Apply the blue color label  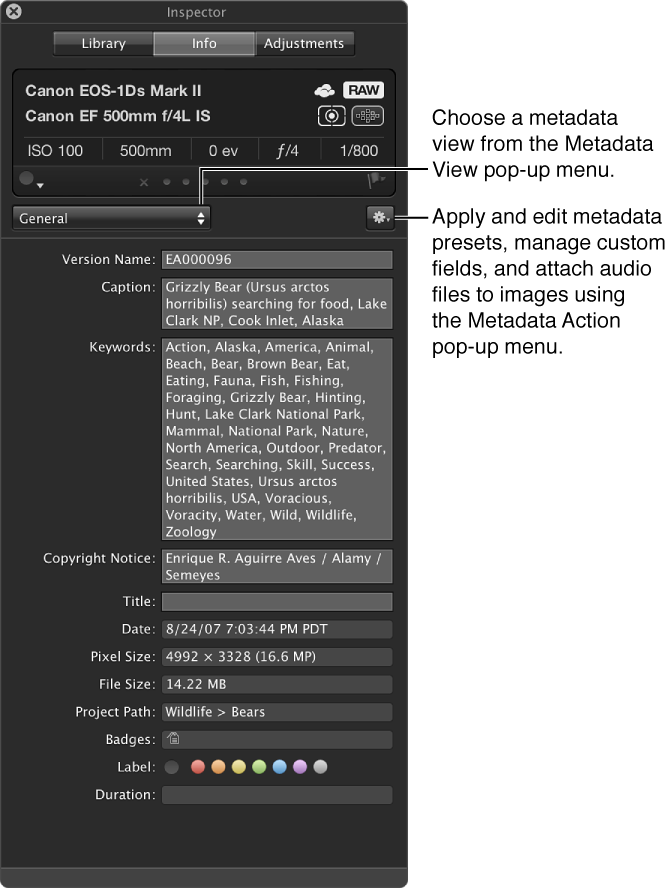point(279,767)
